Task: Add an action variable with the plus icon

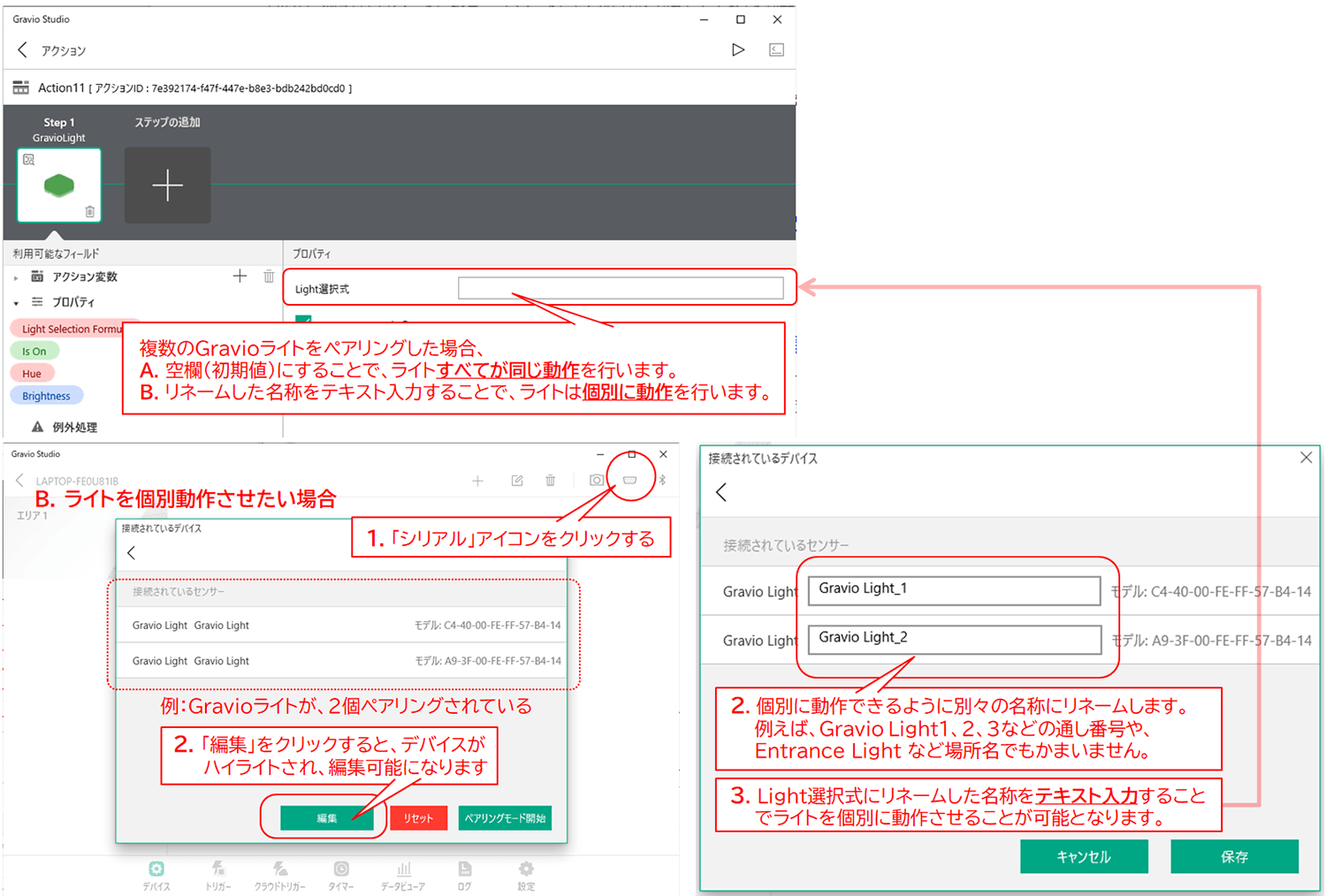Action: coord(240,277)
